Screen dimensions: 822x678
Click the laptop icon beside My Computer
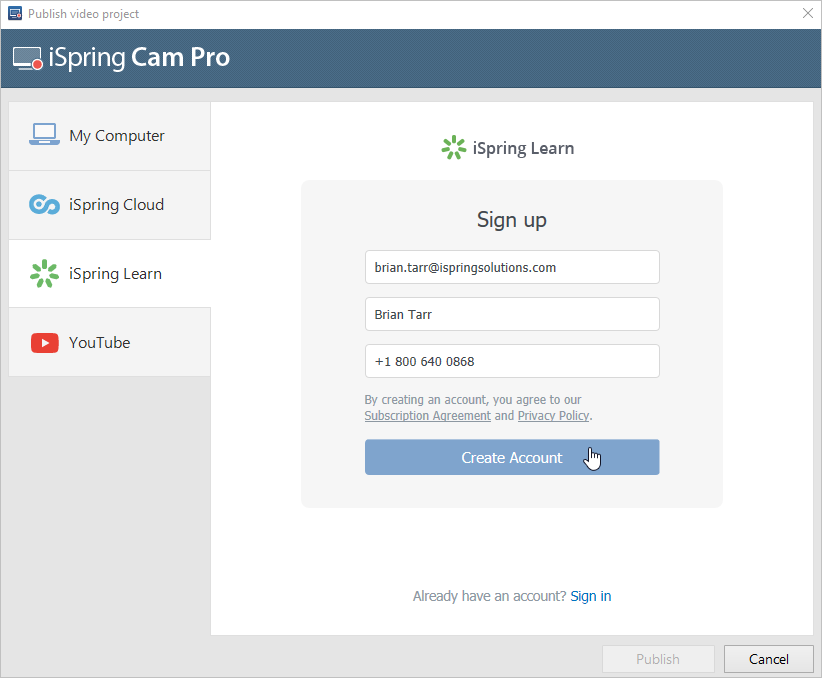pos(44,135)
